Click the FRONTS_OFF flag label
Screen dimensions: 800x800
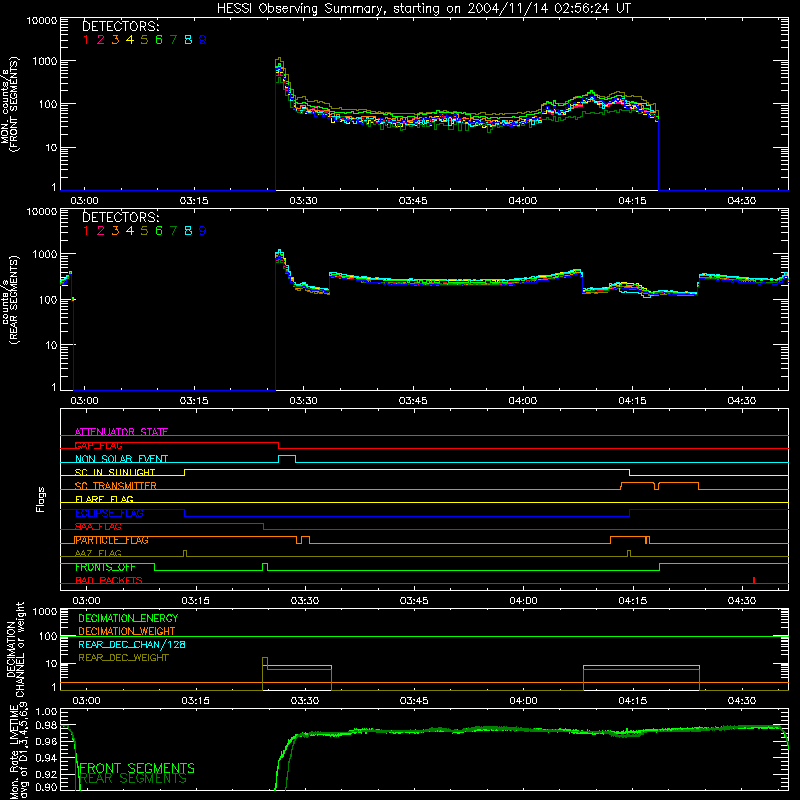(105, 567)
